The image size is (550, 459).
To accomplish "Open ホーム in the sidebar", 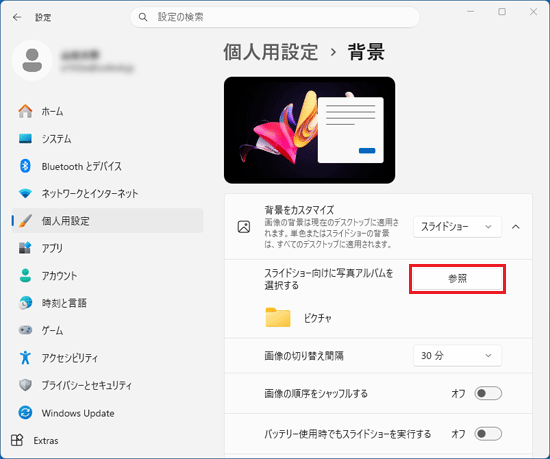I will pos(107,111).
